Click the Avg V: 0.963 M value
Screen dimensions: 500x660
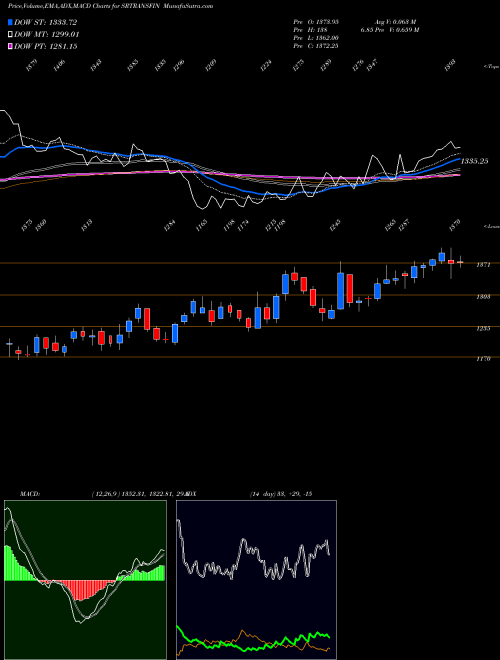(396, 22)
